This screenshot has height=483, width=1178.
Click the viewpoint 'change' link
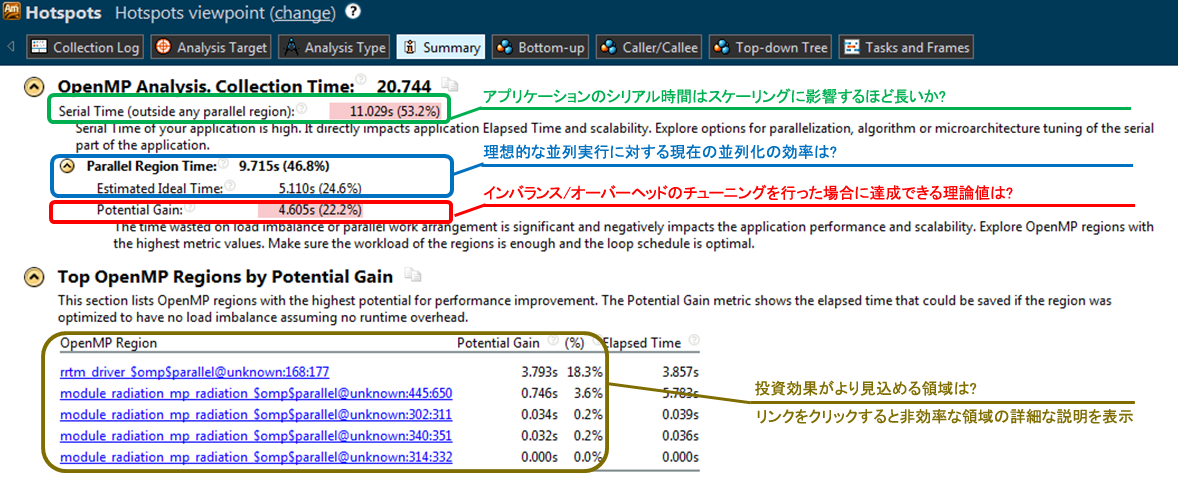304,14
